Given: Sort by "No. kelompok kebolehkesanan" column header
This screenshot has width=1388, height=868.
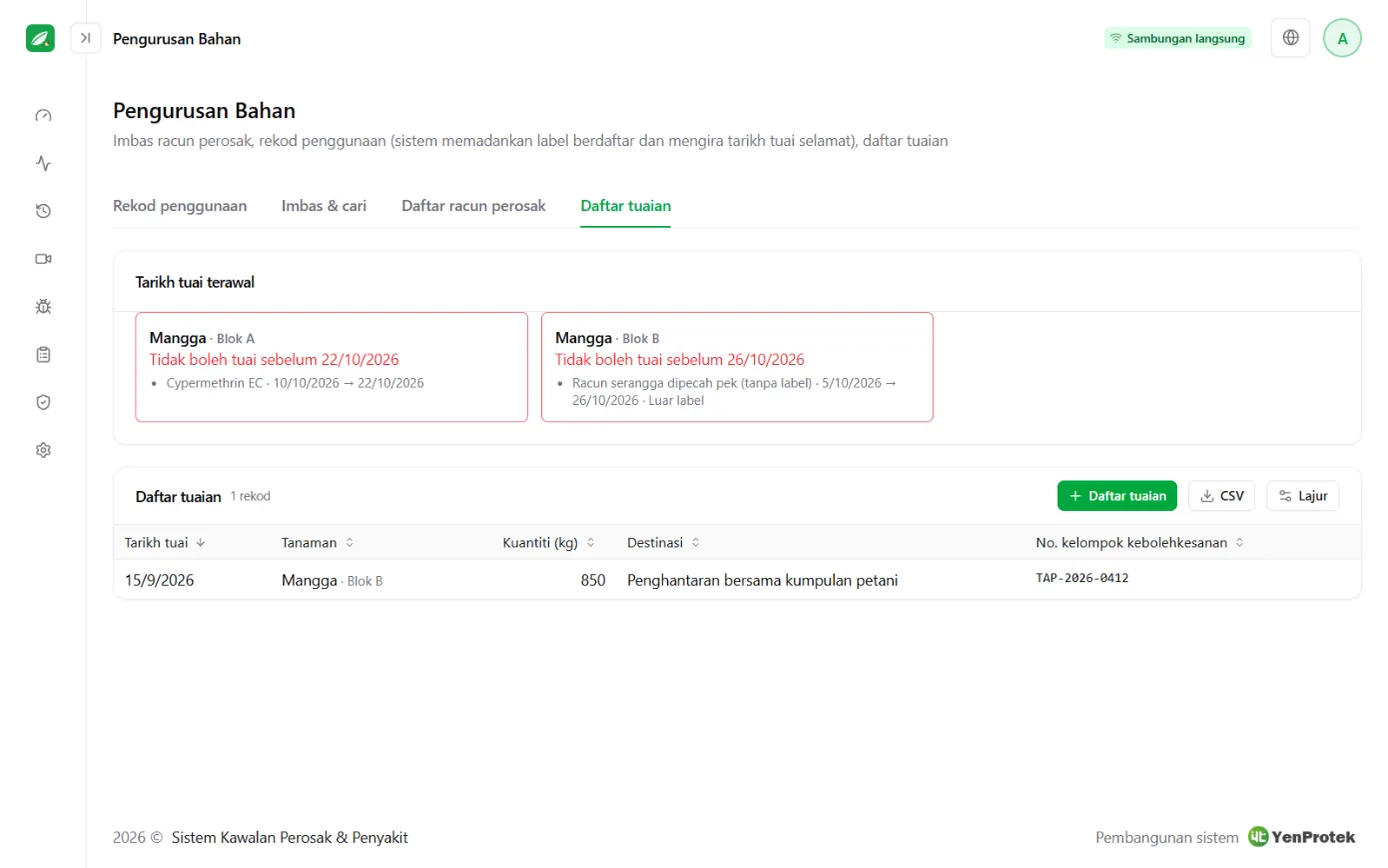Looking at the screenshot, I should (1140, 543).
